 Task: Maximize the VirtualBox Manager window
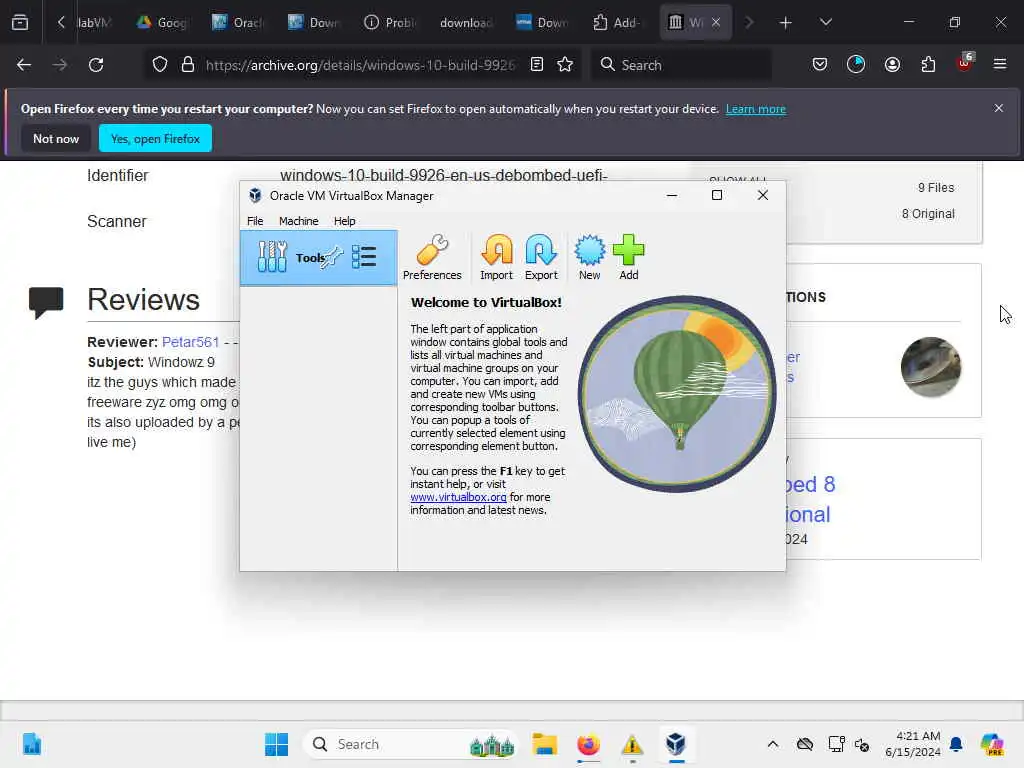(x=716, y=195)
